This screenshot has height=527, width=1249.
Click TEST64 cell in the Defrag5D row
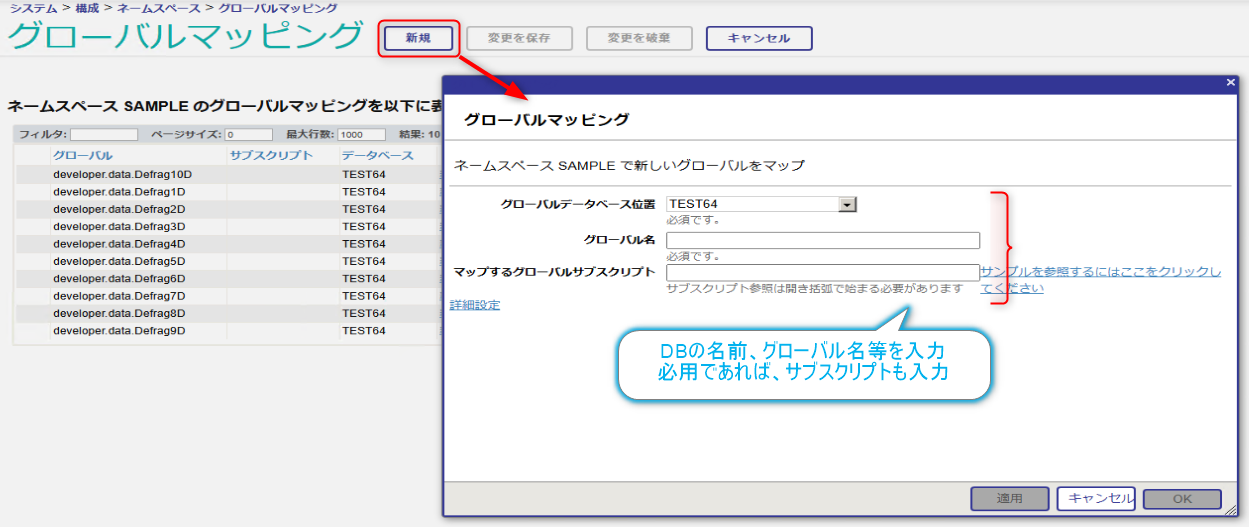[x=364, y=261]
